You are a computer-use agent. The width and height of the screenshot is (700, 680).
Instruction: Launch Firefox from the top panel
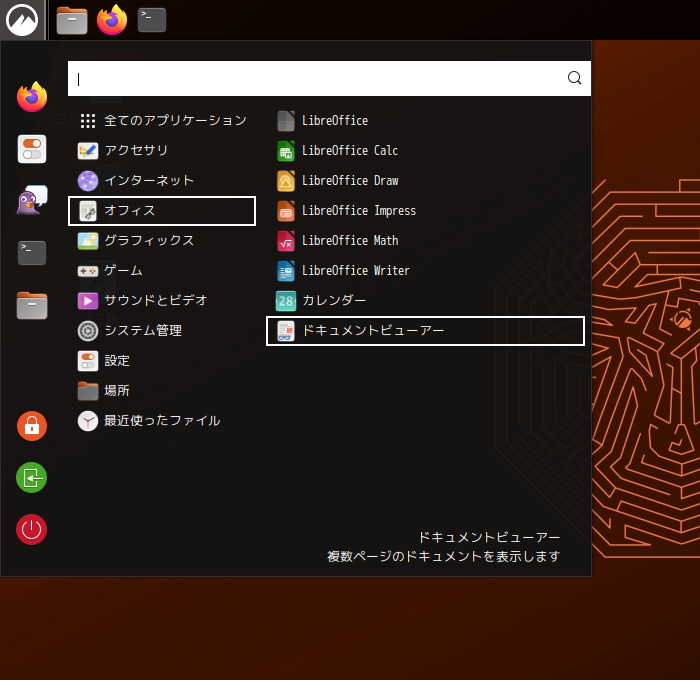(x=112, y=20)
